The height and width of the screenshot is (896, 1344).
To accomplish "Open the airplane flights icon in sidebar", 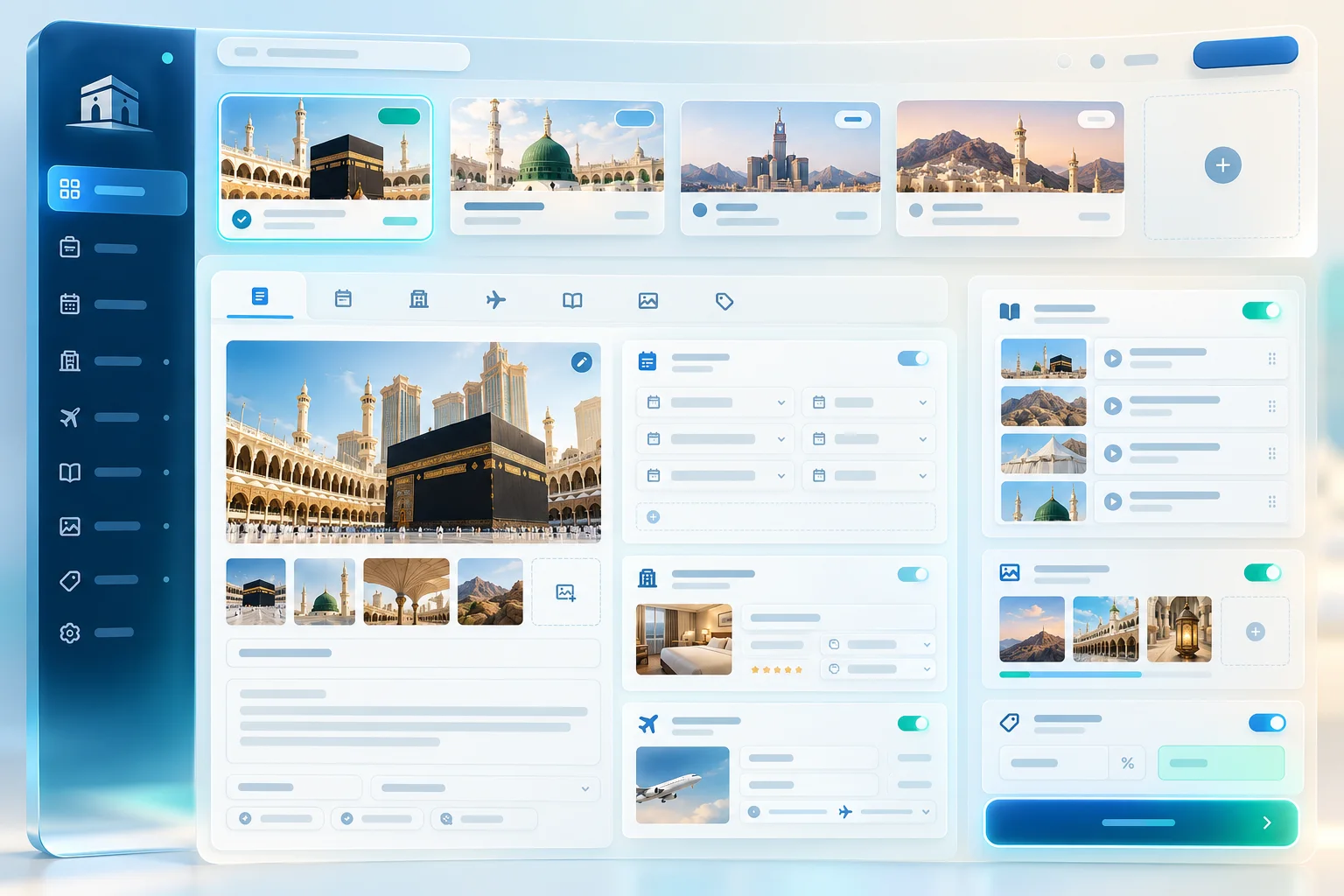I will coord(70,417).
